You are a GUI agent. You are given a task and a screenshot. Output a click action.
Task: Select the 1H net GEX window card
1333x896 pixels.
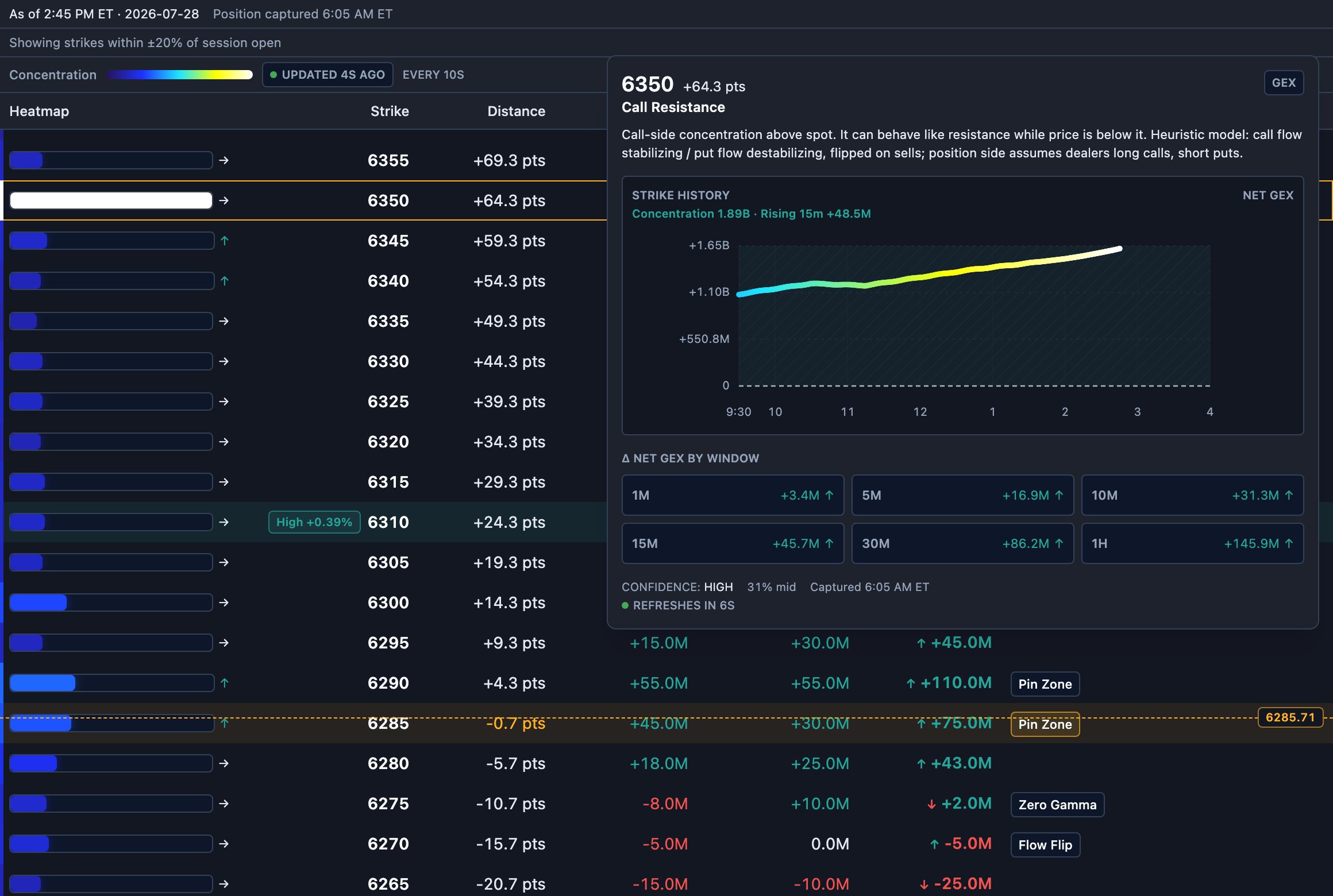click(1192, 543)
